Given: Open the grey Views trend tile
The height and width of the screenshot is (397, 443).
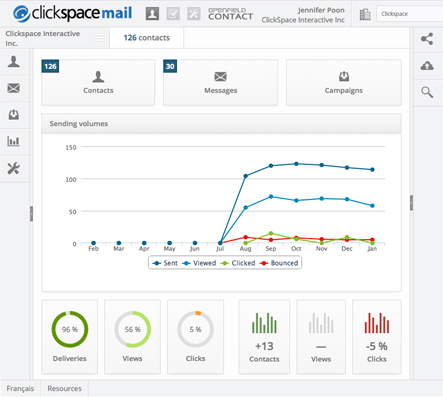Looking at the screenshot, I should [x=321, y=337].
